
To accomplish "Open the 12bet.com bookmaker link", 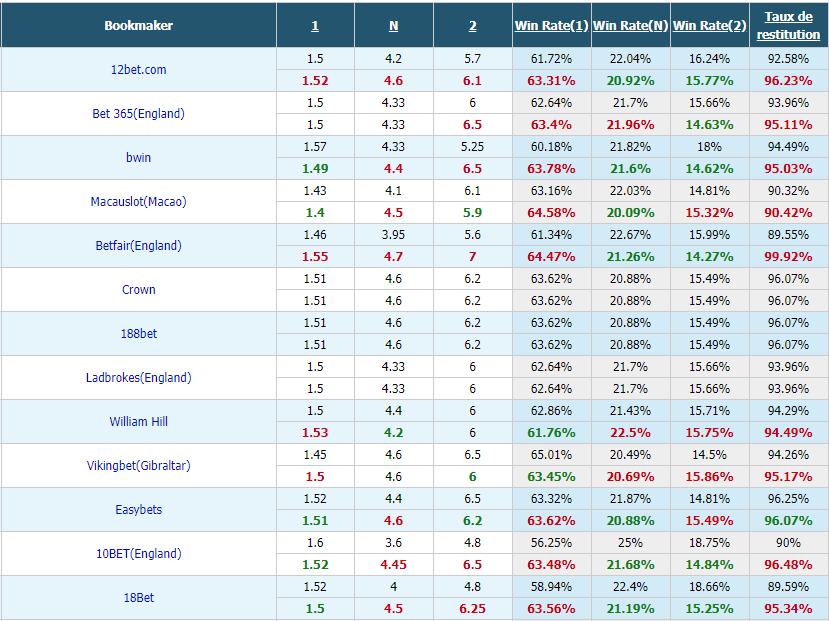I will tap(139, 70).
